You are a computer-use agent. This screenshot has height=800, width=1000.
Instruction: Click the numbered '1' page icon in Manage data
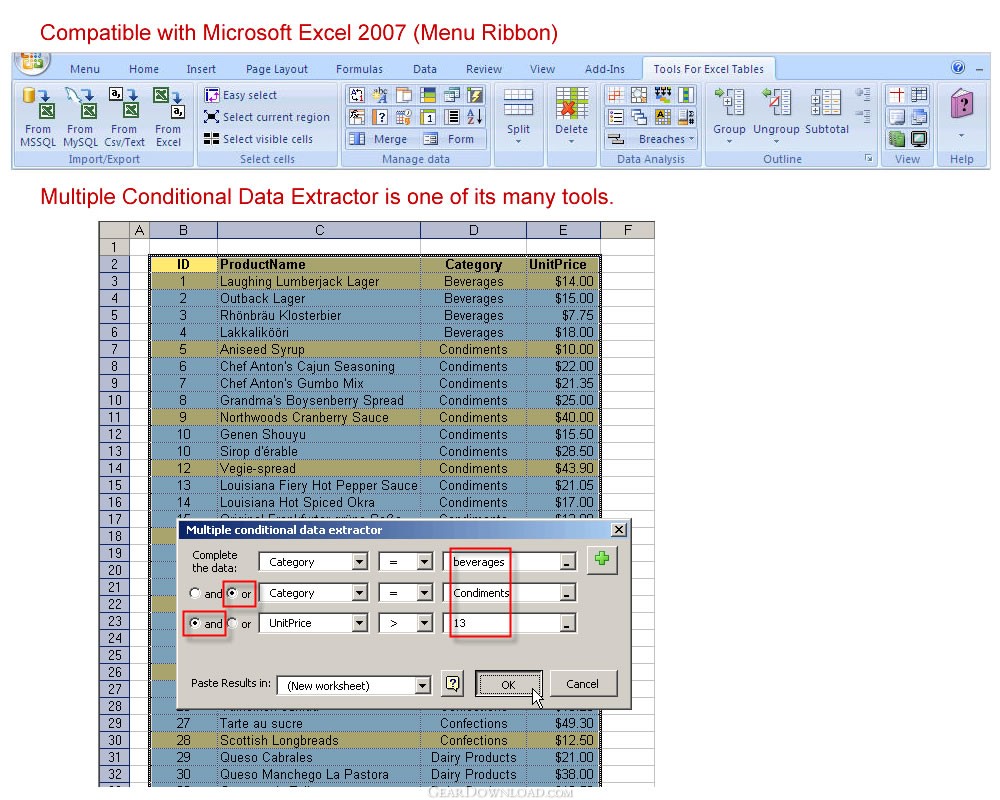pos(428,117)
